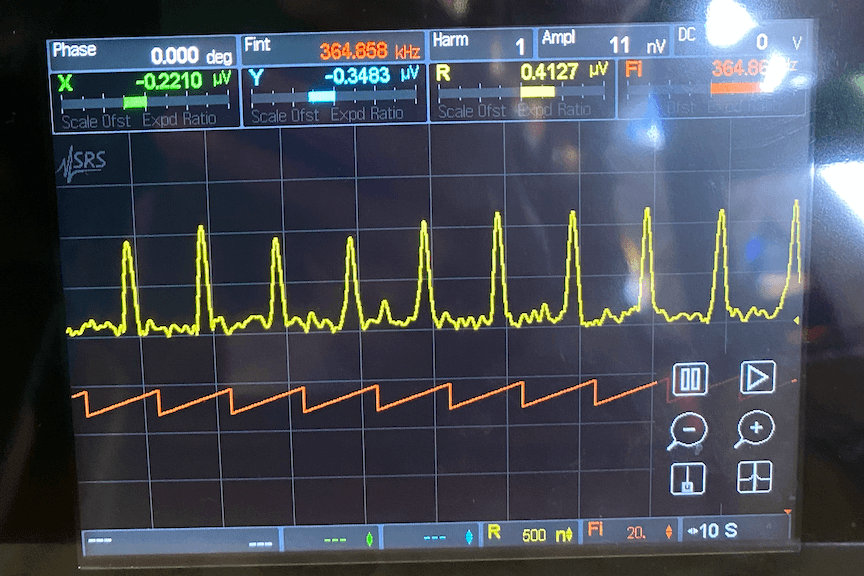Pause the strip chart scrolling

[x=690, y=379]
